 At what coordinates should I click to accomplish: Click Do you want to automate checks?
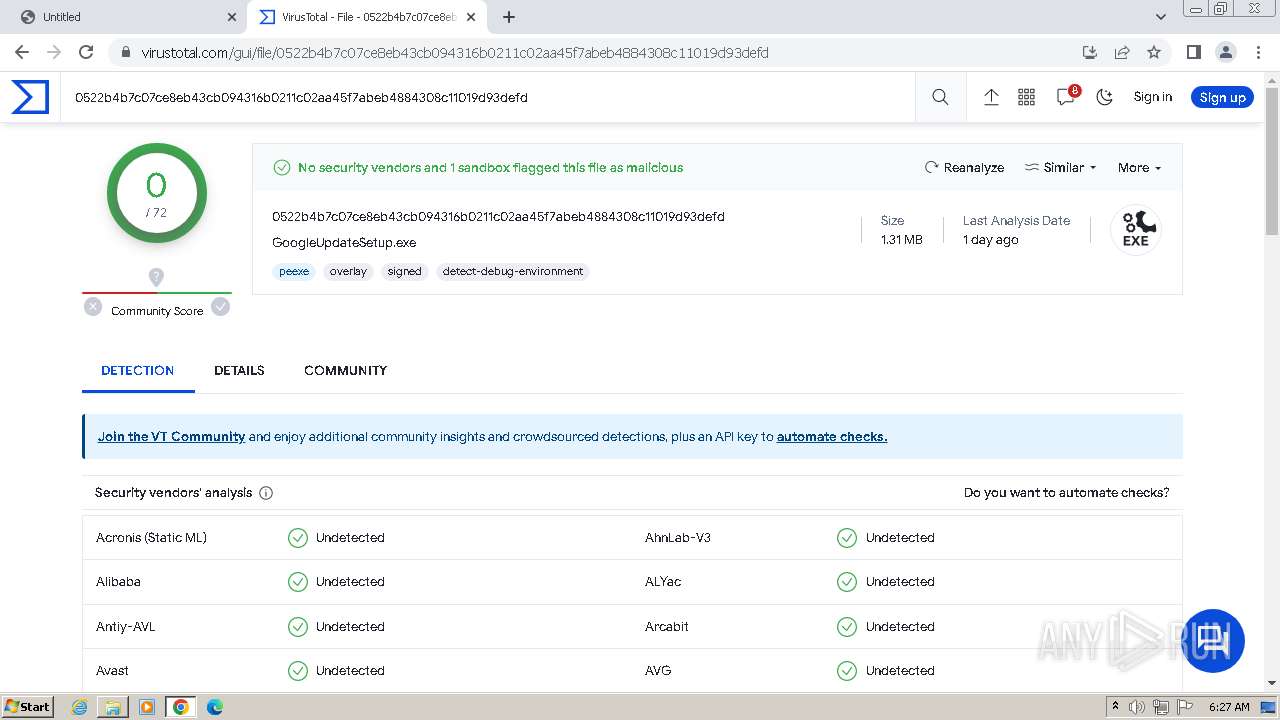coord(1066,493)
